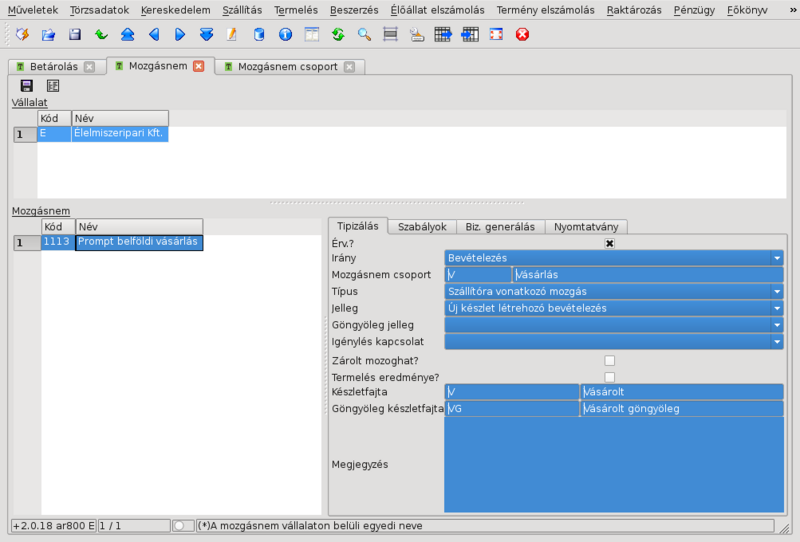Click the blue info circle icon
This screenshot has height=542, width=800.
click(285, 35)
